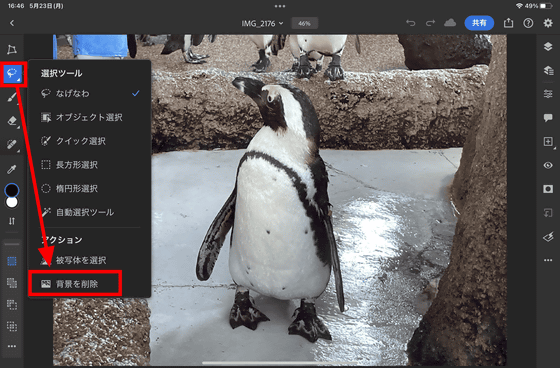Select the Brush tool
This screenshot has height=368, width=560.
click(12, 97)
